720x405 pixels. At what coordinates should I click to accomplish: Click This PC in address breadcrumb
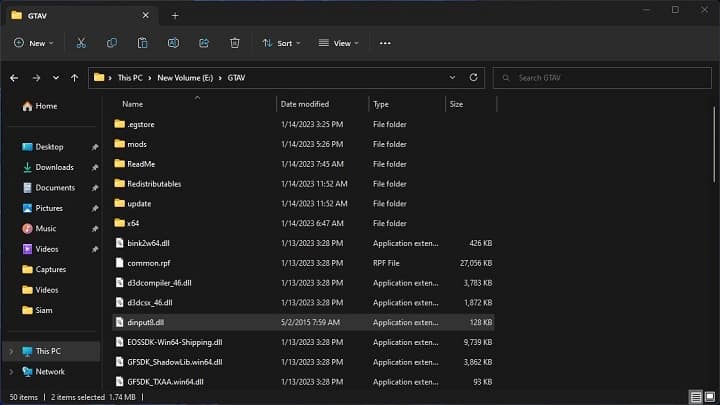[130, 78]
